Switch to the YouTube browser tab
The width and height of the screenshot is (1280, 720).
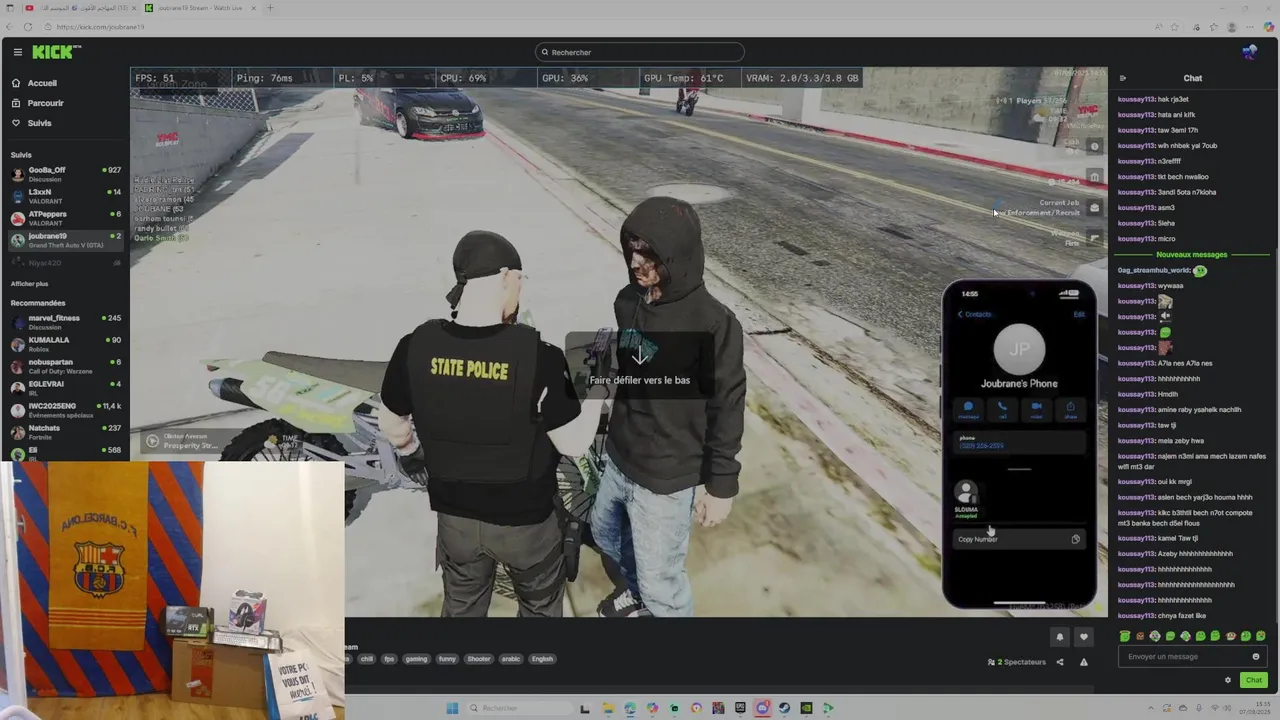tap(80, 8)
